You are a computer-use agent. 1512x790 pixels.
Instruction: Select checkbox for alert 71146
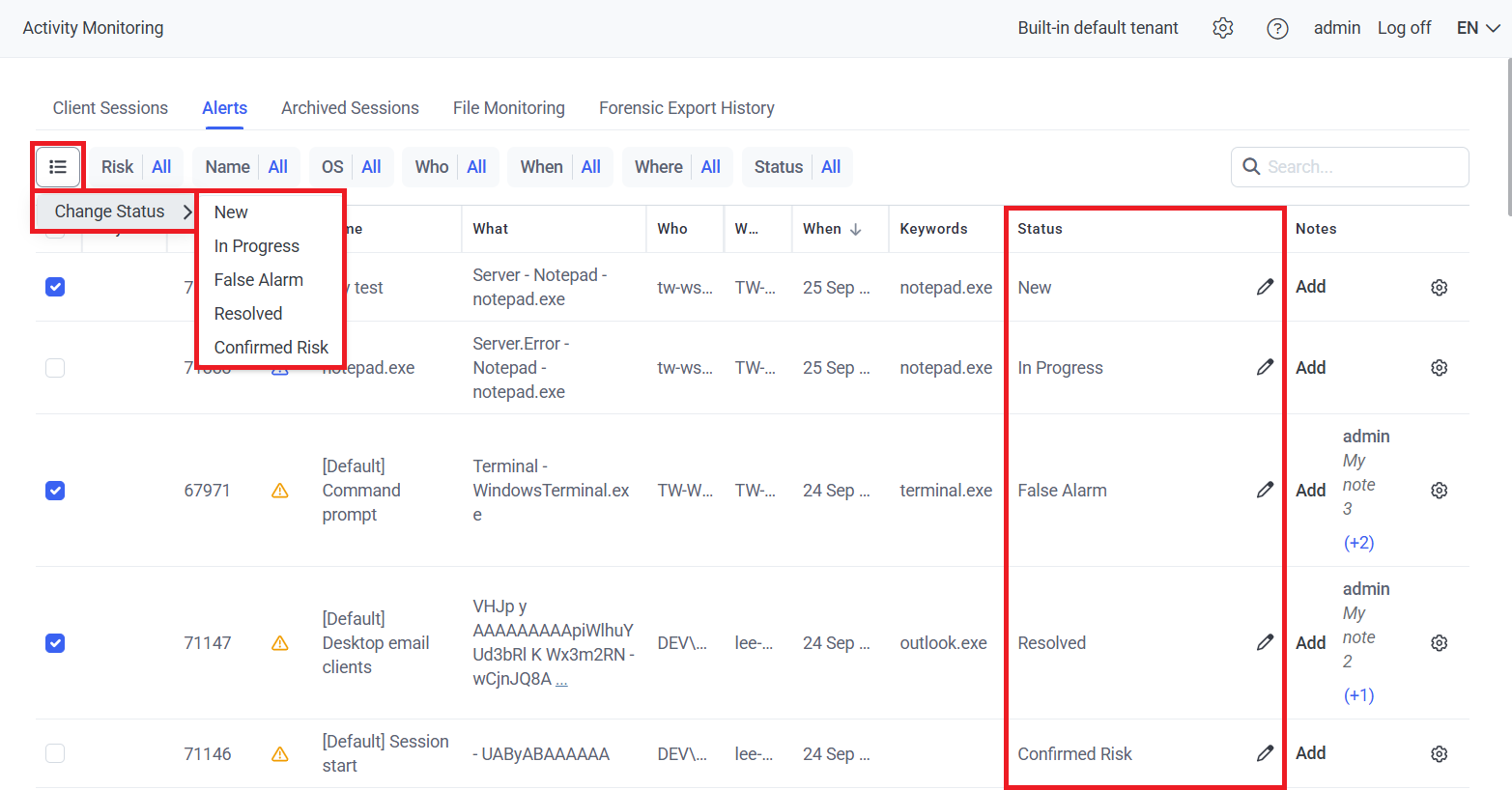(55, 753)
